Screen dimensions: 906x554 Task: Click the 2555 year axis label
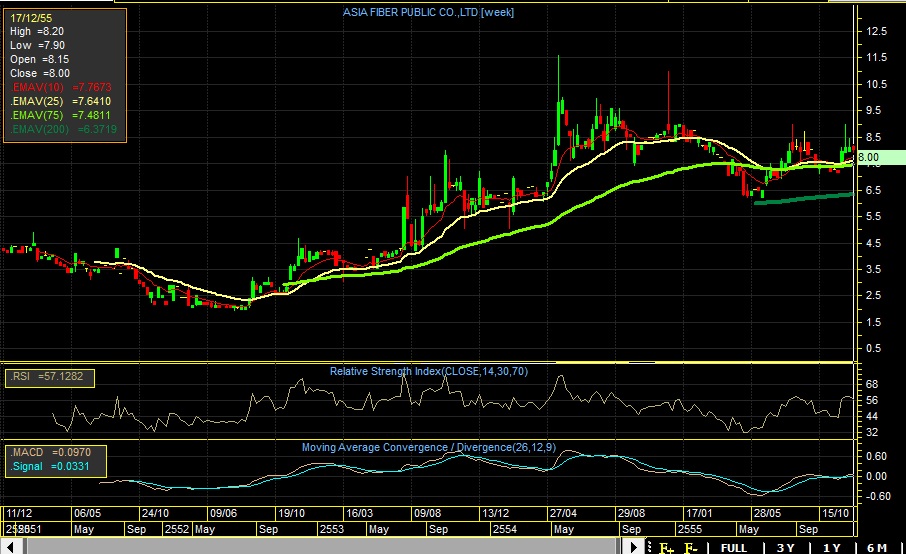click(690, 529)
